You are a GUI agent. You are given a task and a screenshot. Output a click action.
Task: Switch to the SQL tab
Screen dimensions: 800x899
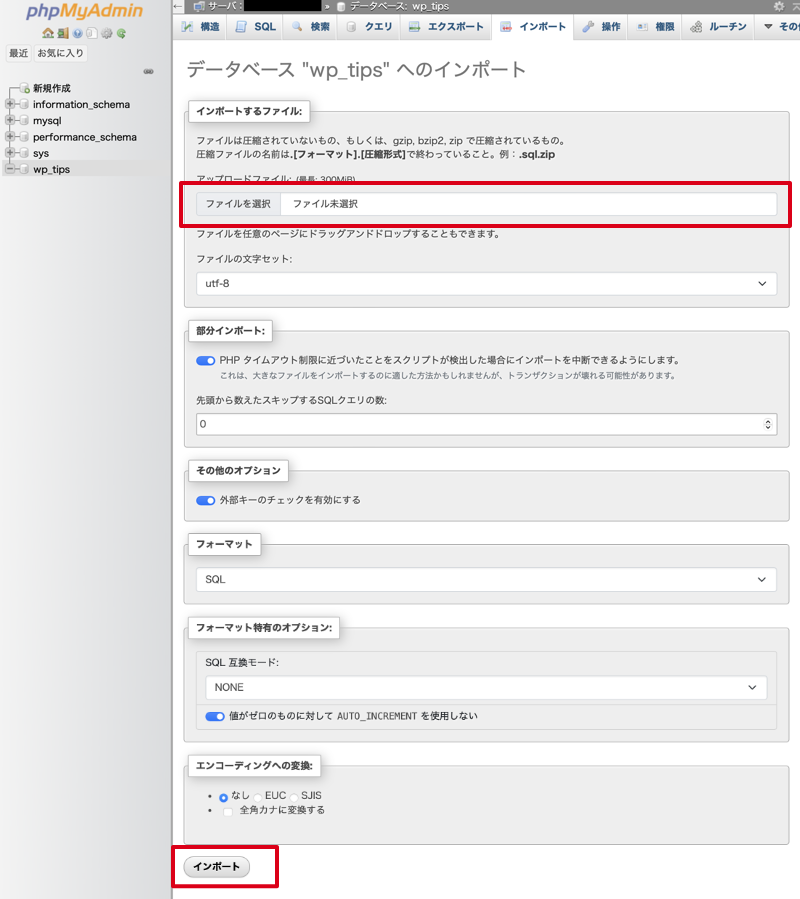tap(255, 27)
